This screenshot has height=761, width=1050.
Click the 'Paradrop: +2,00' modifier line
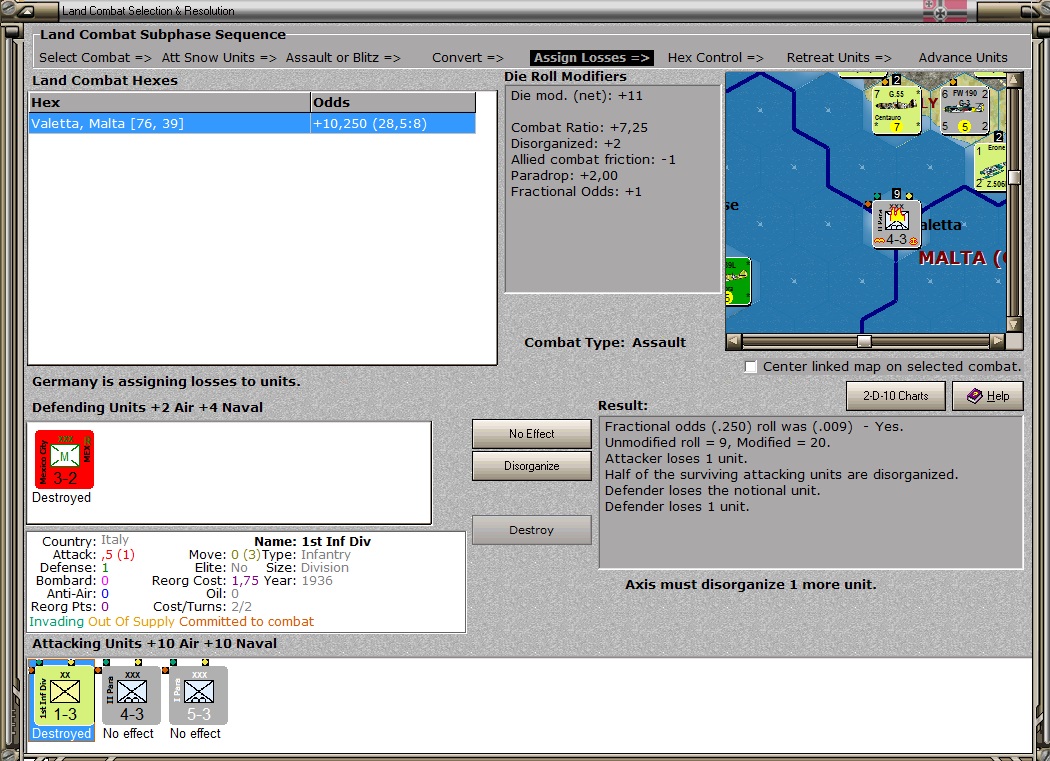click(x=565, y=176)
